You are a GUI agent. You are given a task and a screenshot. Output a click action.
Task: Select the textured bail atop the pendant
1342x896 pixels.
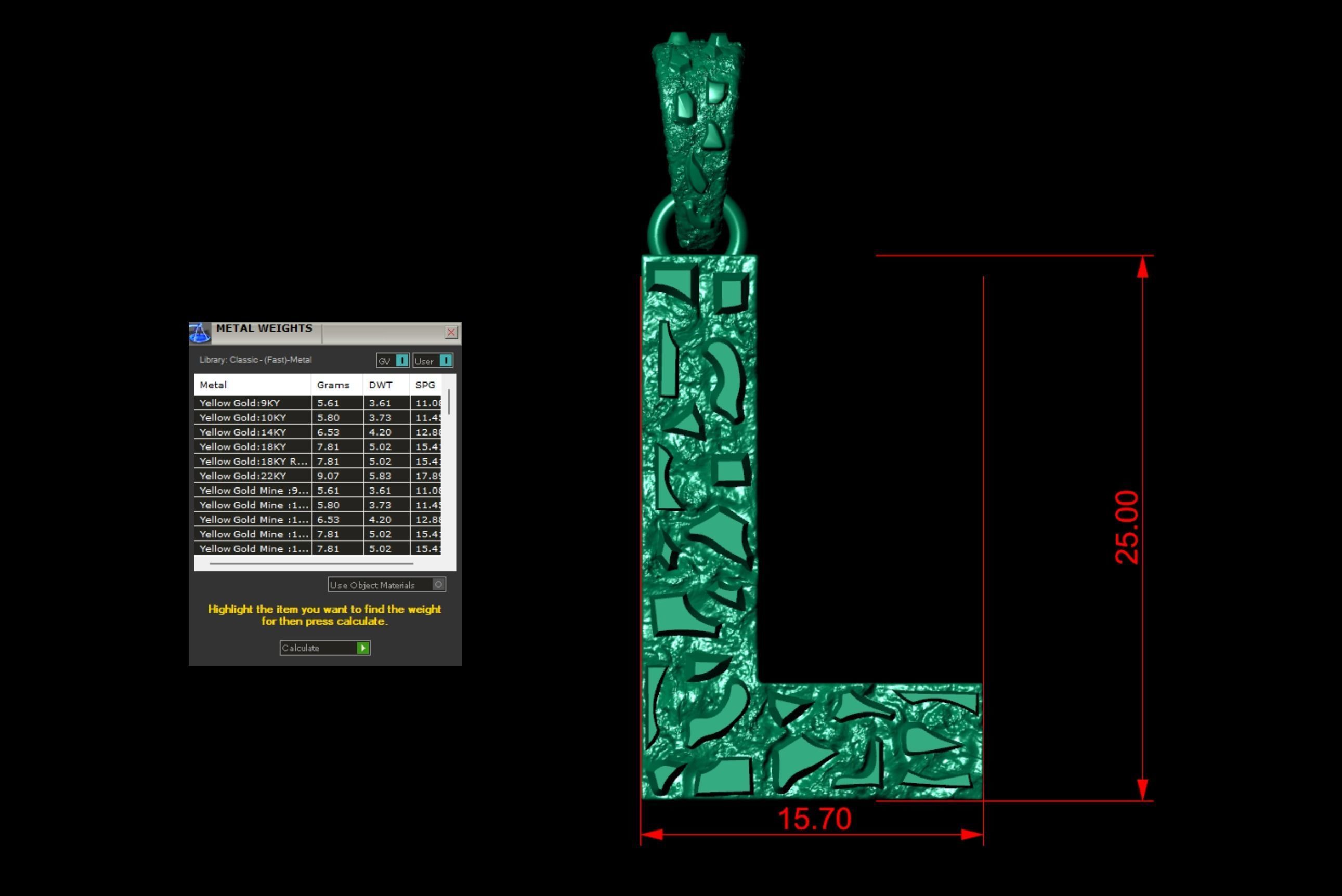[x=697, y=140]
